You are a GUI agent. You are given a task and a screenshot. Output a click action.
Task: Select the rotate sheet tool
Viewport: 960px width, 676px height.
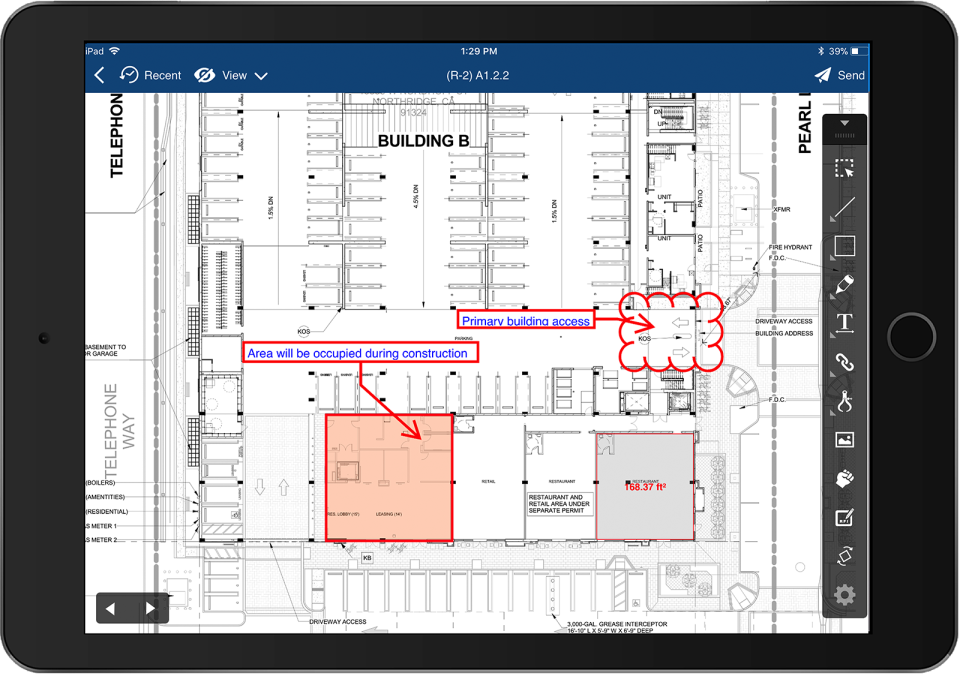point(844,556)
